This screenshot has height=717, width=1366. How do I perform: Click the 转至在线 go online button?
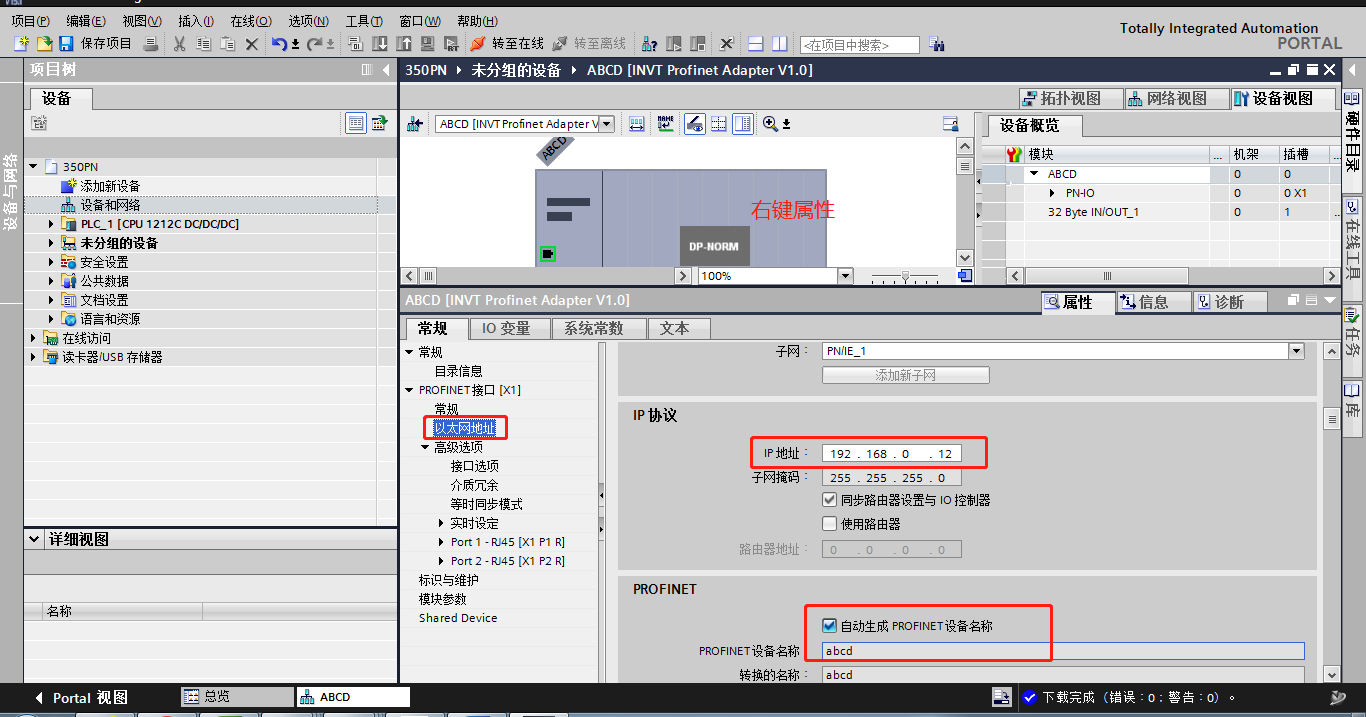click(x=507, y=44)
